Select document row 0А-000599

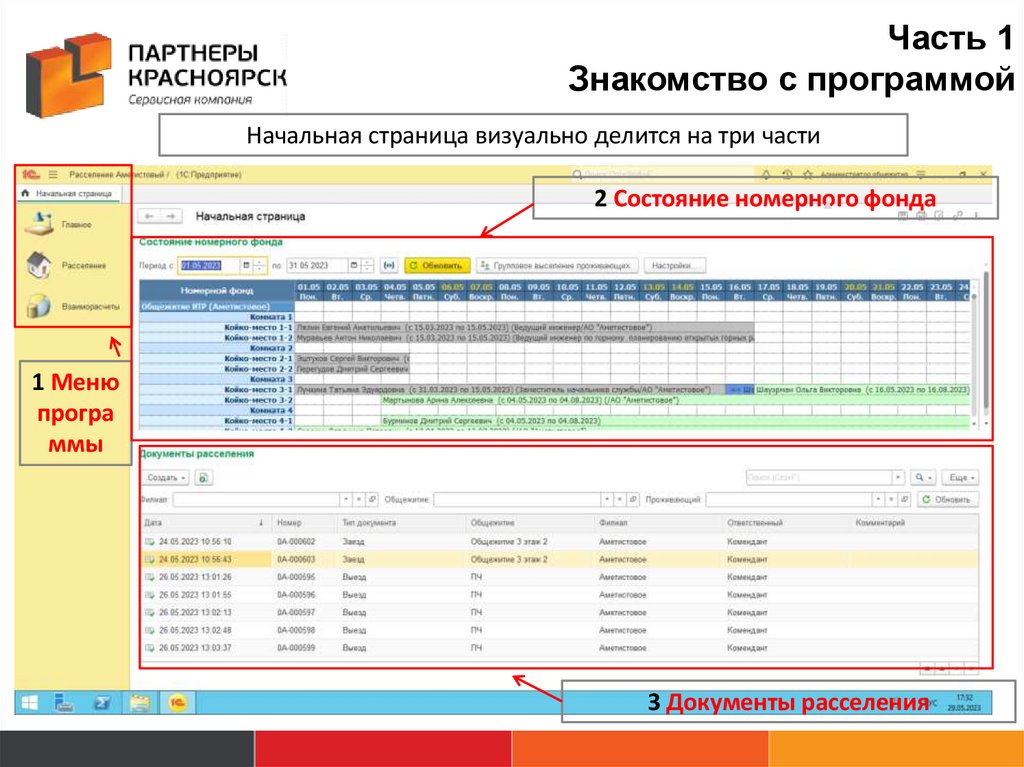click(x=560, y=647)
